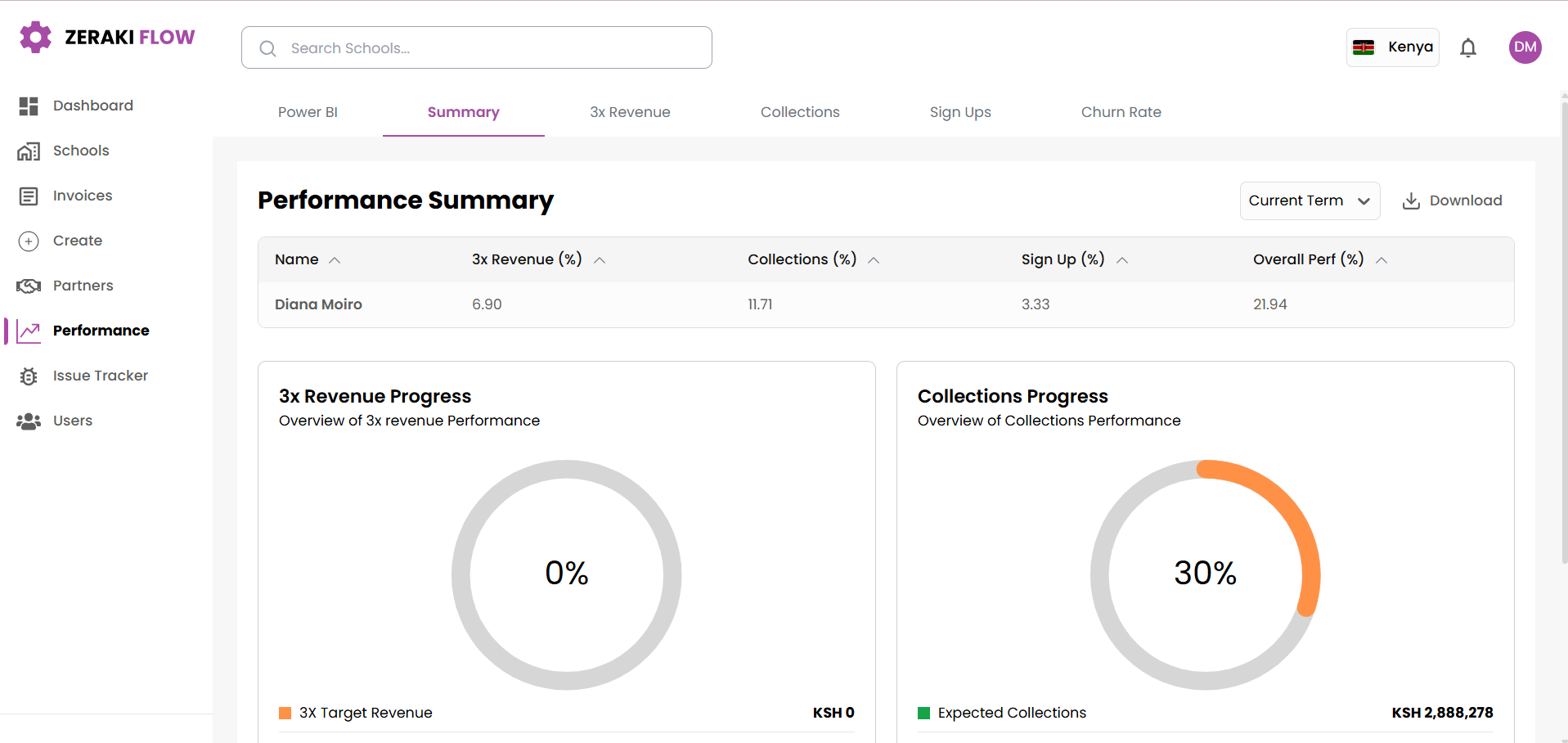
Task: Open the Partners page
Action: [x=83, y=286]
